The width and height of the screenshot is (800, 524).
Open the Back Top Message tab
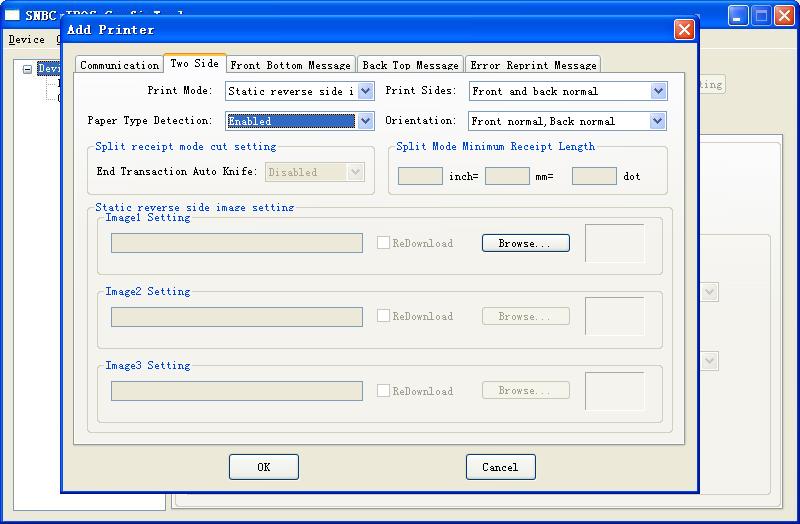(x=410, y=65)
